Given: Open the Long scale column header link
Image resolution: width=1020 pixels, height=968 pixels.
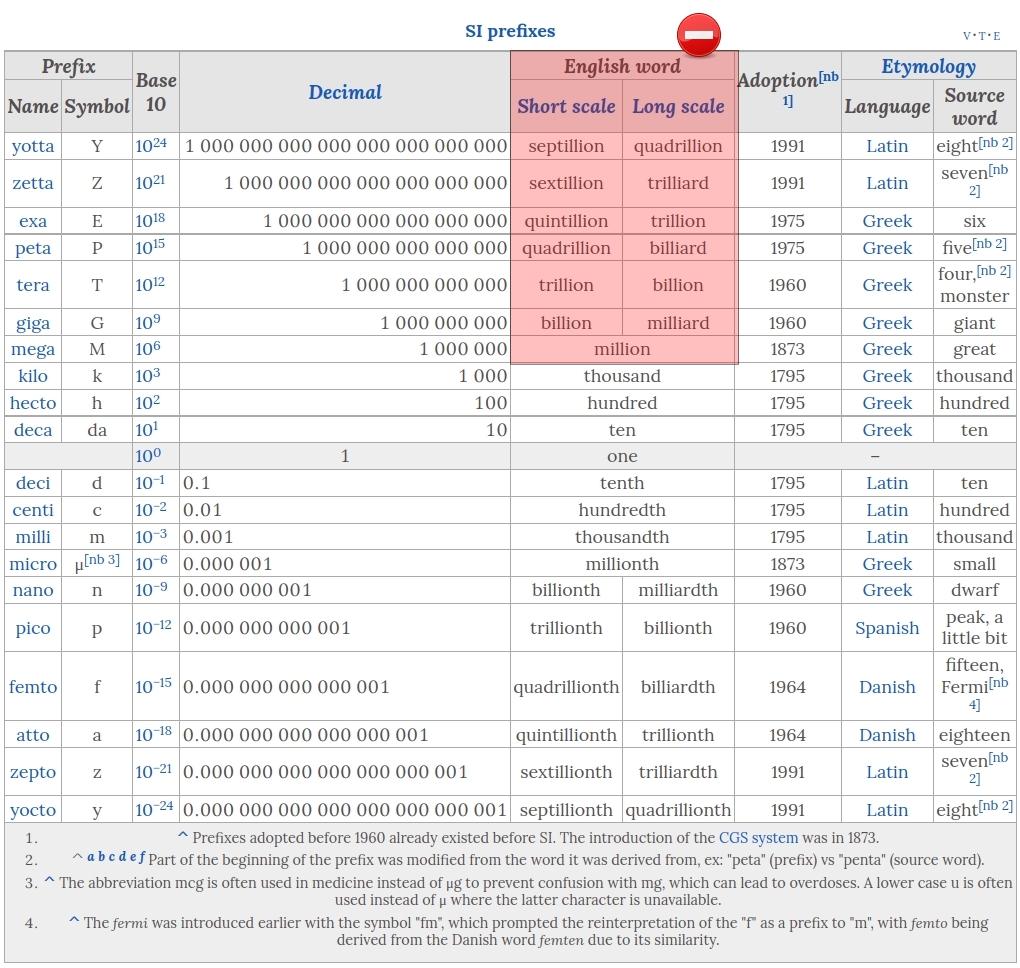Looking at the screenshot, I should [678, 106].
